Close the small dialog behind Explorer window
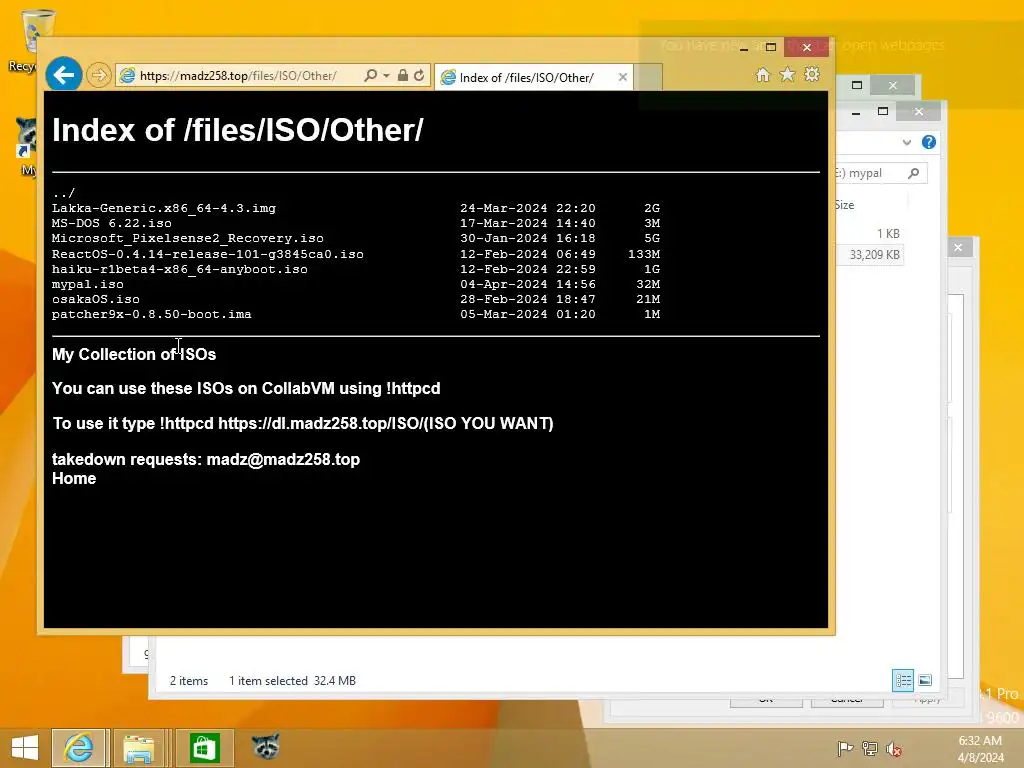Image resolution: width=1024 pixels, height=768 pixels. 958,248
